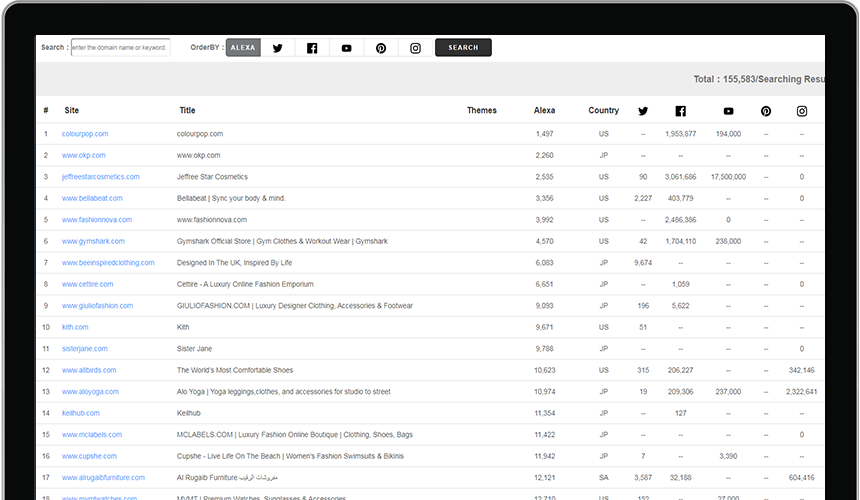Click the 17,500,000 YouTube count

[728, 177]
